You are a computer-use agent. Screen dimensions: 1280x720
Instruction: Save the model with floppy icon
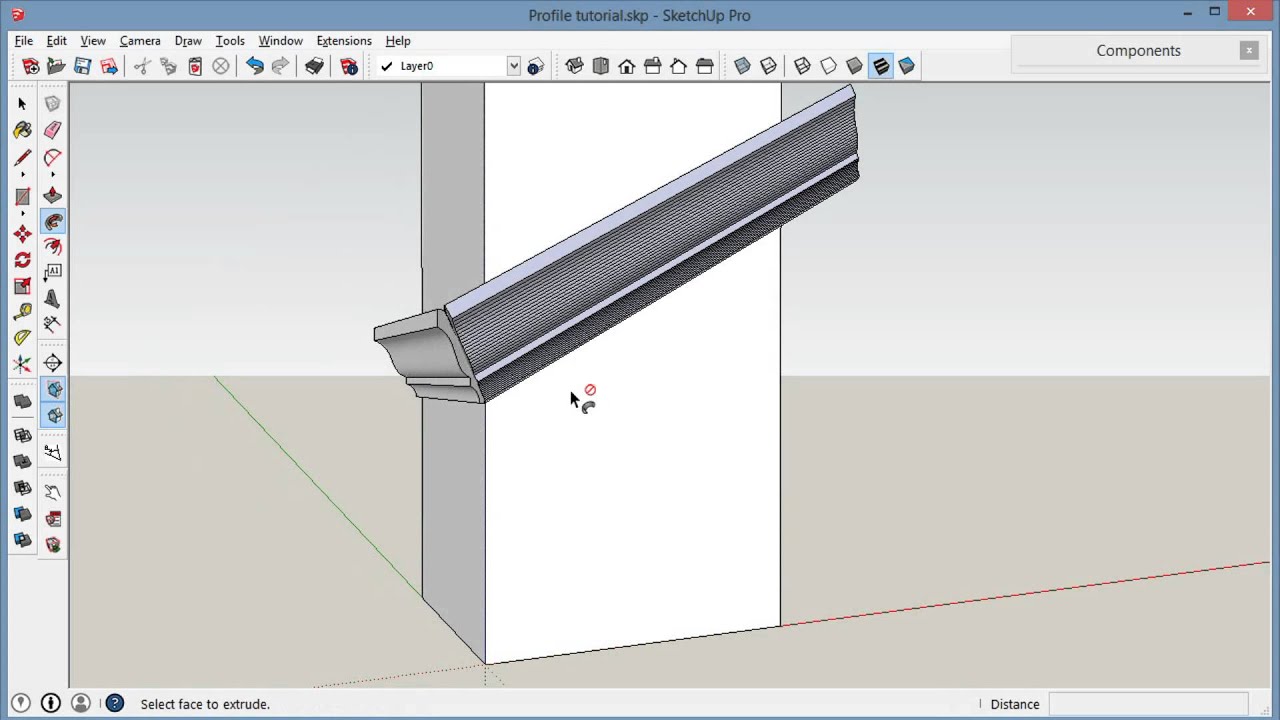click(82, 66)
